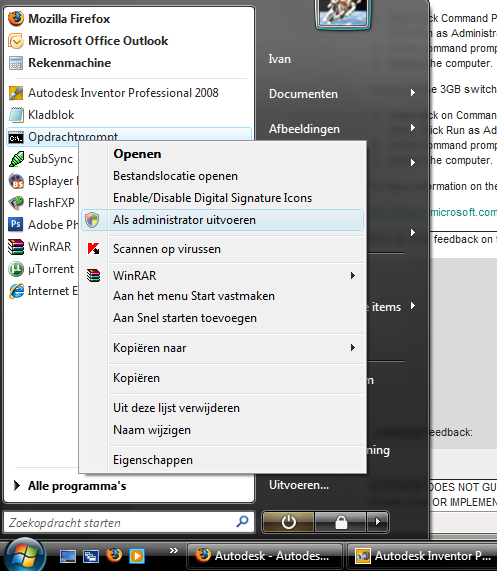Click the Kaspersky icon beside Scannen op virussen
Viewport: 497px width, 571px height.
pos(94,249)
